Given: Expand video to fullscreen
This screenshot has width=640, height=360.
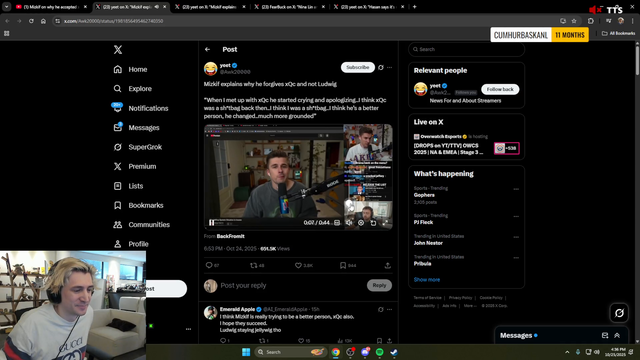Looking at the screenshot, I should click(x=385, y=223).
